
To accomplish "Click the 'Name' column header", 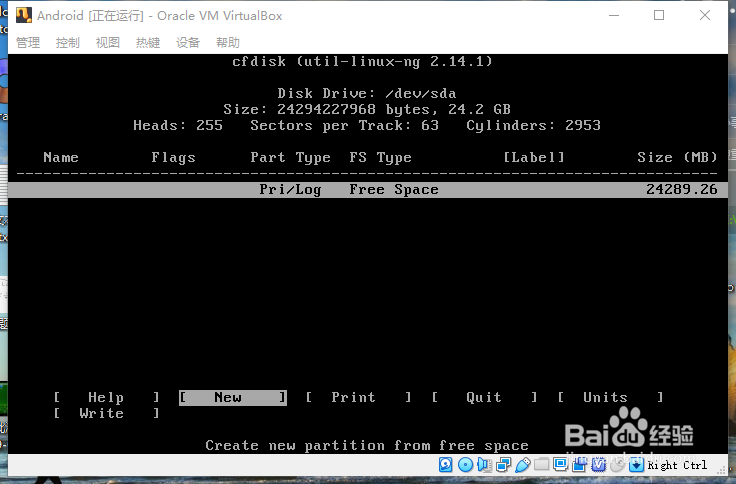I will click(x=61, y=157).
